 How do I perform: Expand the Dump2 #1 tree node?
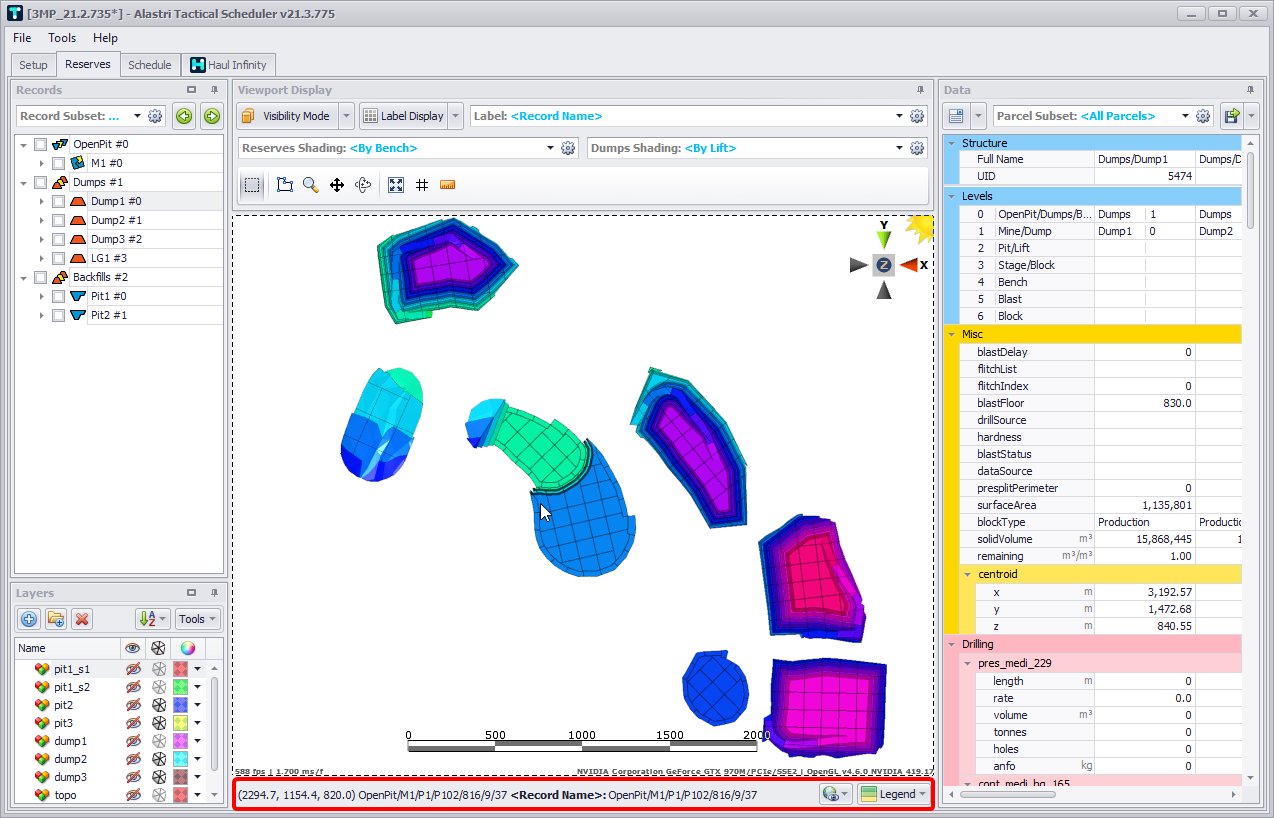point(41,220)
